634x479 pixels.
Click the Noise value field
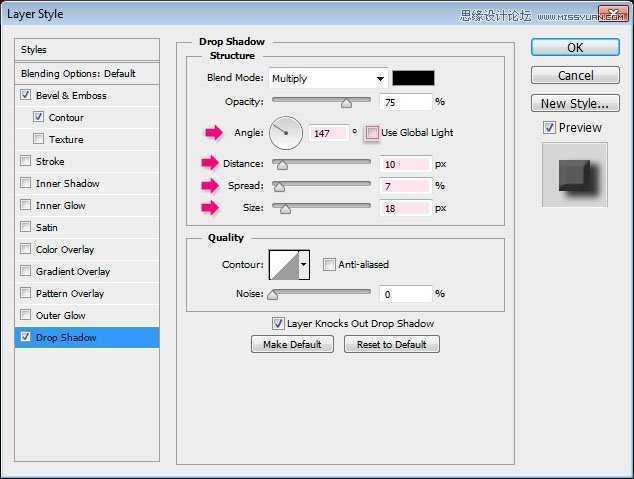tap(406, 294)
